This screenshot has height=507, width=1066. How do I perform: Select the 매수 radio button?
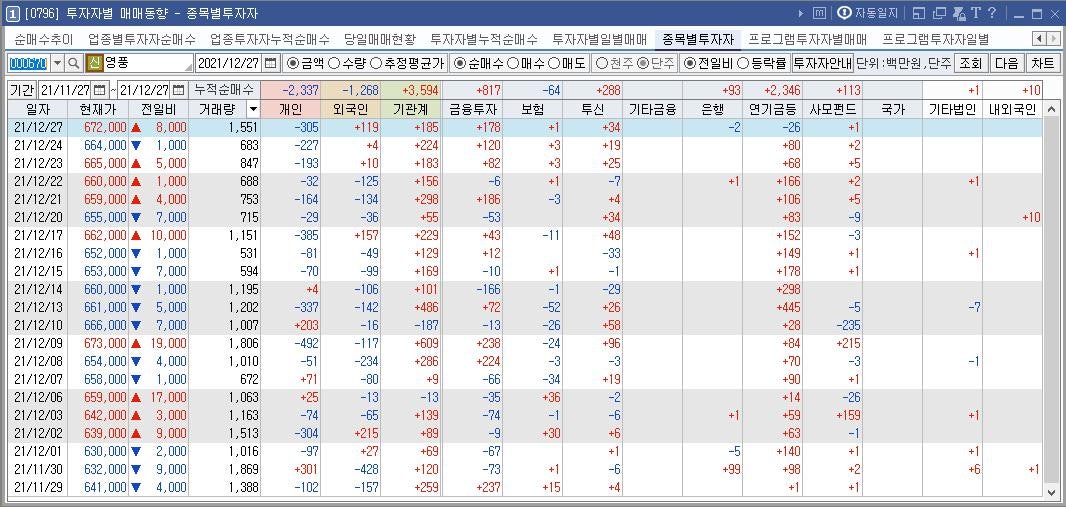(x=513, y=63)
